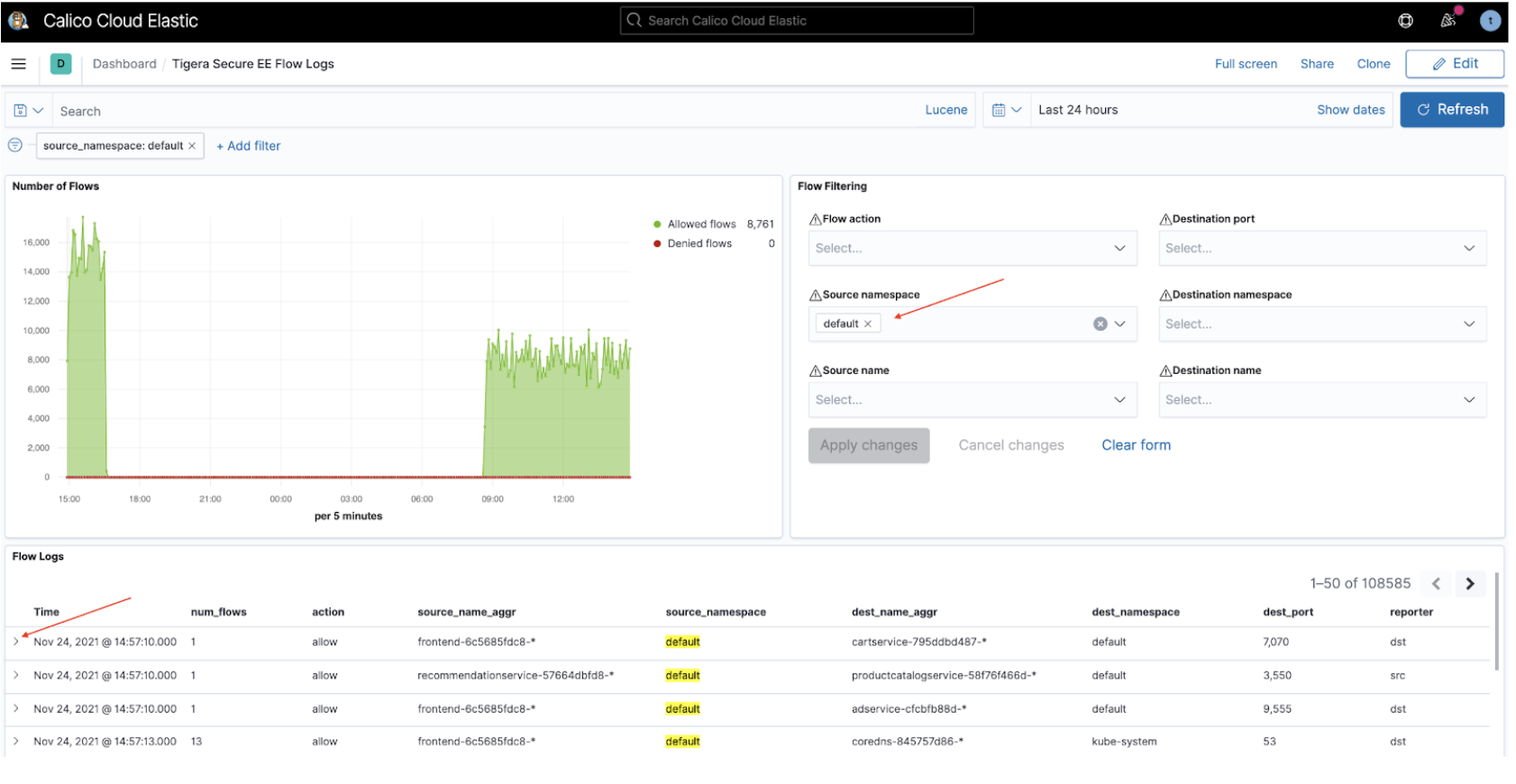
Task: Open the help menu icon
Action: tap(1405, 21)
